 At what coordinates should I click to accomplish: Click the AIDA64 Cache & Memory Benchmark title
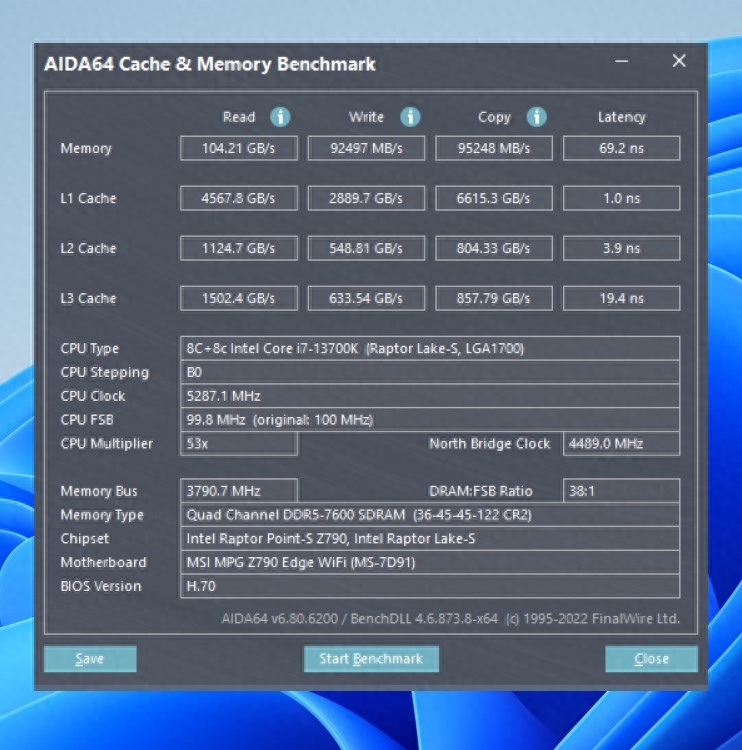tap(210, 64)
